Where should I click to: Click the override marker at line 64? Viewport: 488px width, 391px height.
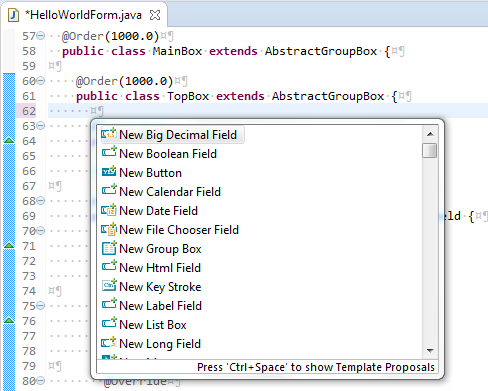click(x=9, y=140)
